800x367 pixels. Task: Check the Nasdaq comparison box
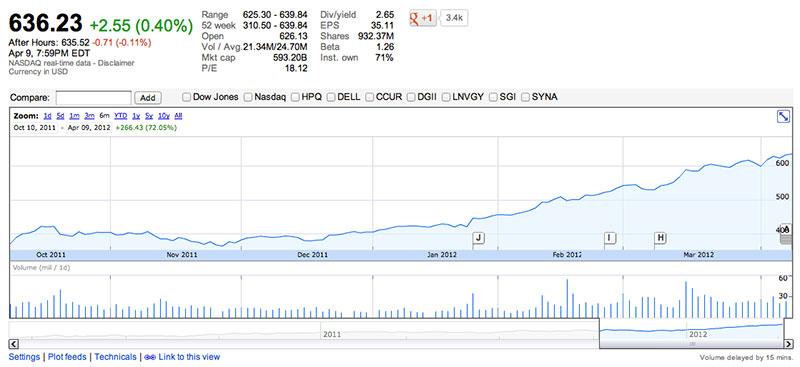[x=248, y=97]
